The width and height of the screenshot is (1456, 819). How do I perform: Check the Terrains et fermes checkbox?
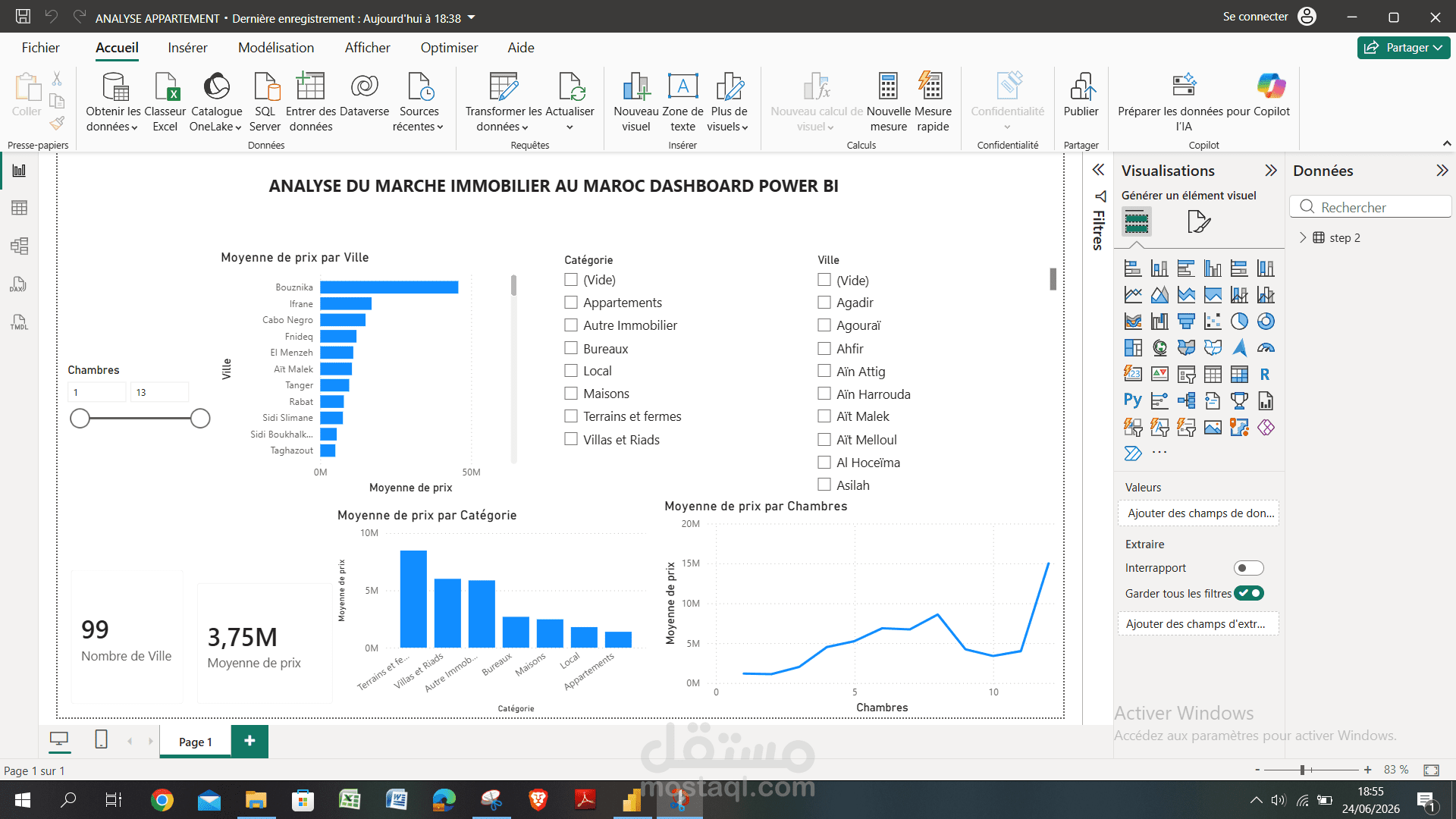[571, 416]
